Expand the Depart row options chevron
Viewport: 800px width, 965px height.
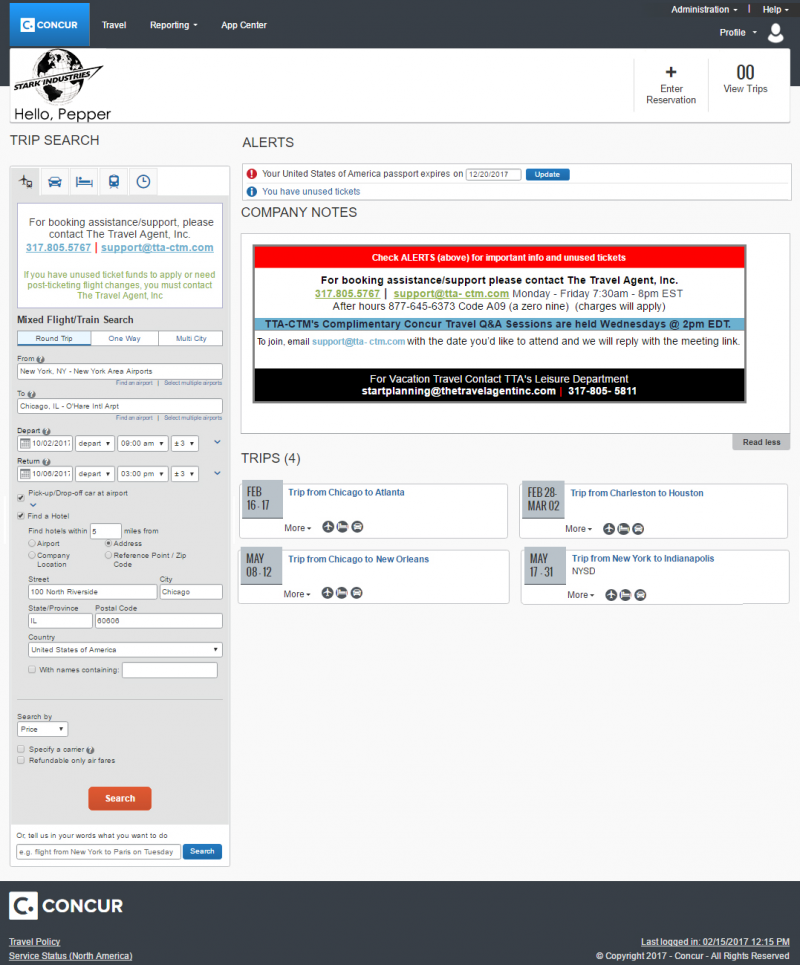point(217,442)
